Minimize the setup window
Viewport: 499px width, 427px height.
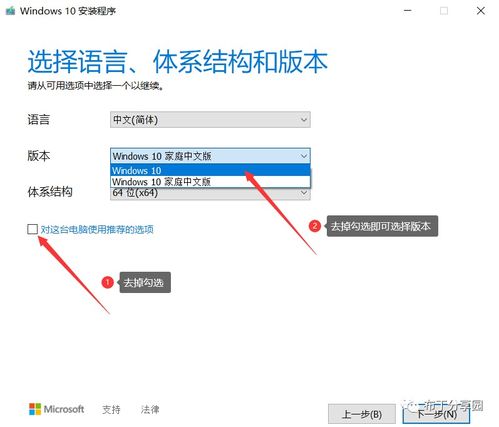(x=407, y=11)
